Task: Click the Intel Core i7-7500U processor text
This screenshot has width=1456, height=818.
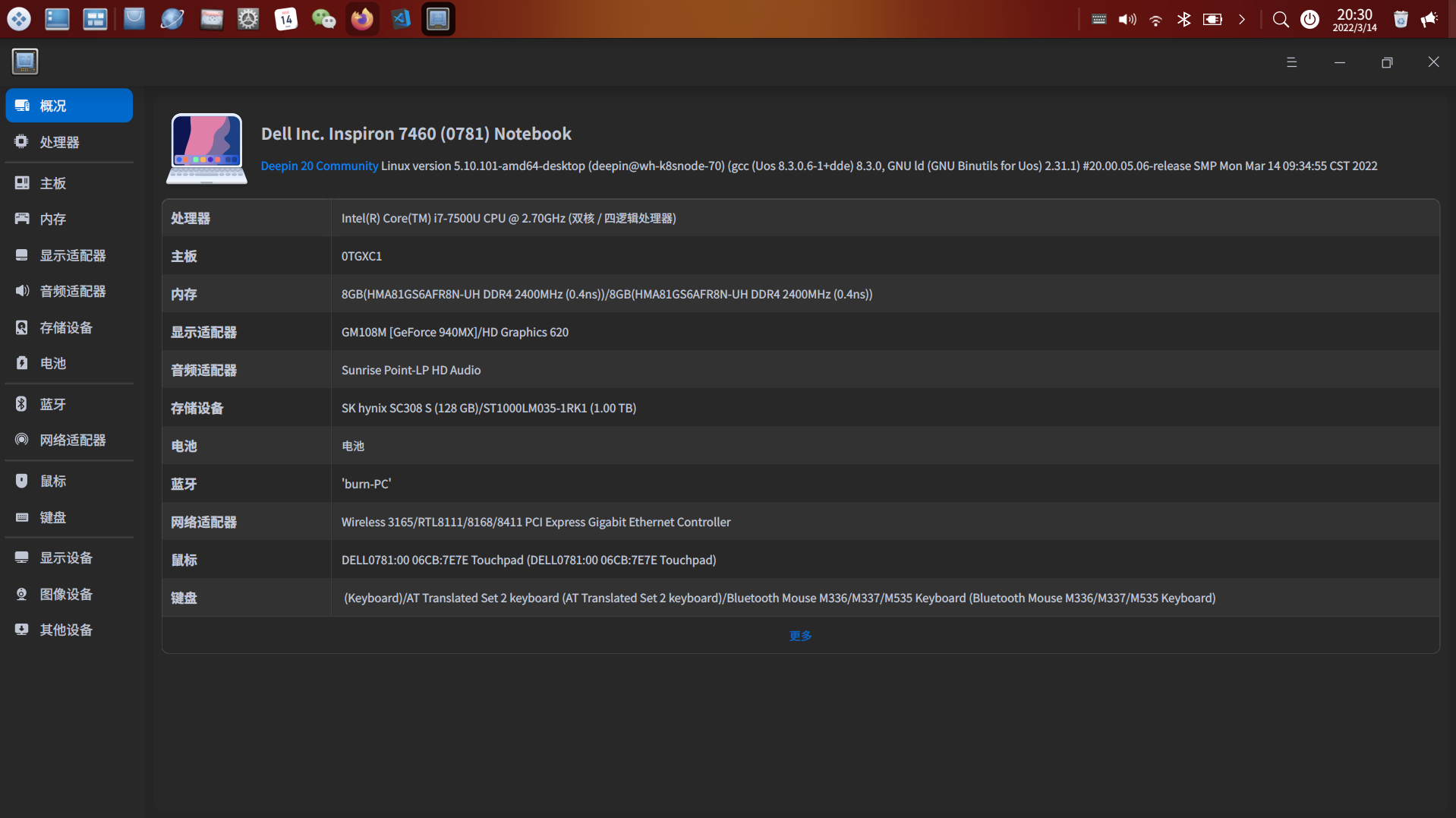Action: pyautogui.click(x=509, y=218)
